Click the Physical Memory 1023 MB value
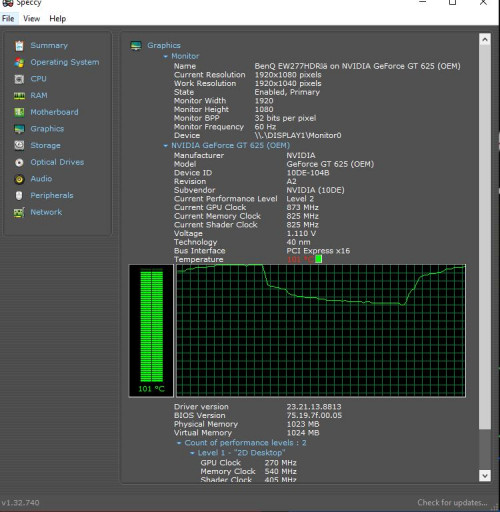Viewport: 500px width, 512px height. pos(303,424)
